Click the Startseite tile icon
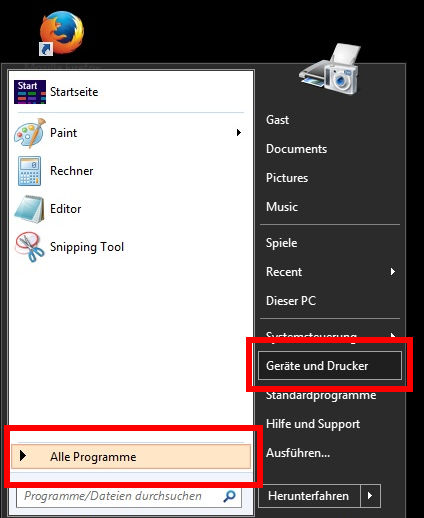This screenshot has width=424, height=518. click(x=30, y=92)
